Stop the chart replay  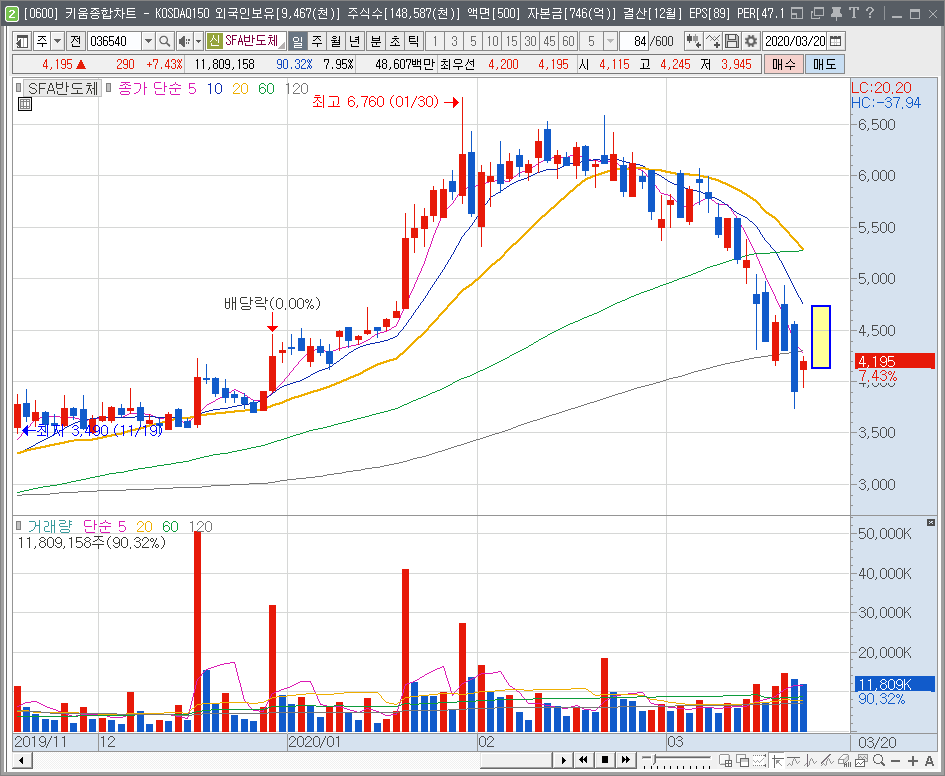pyautogui.click(x=604, y=760)
